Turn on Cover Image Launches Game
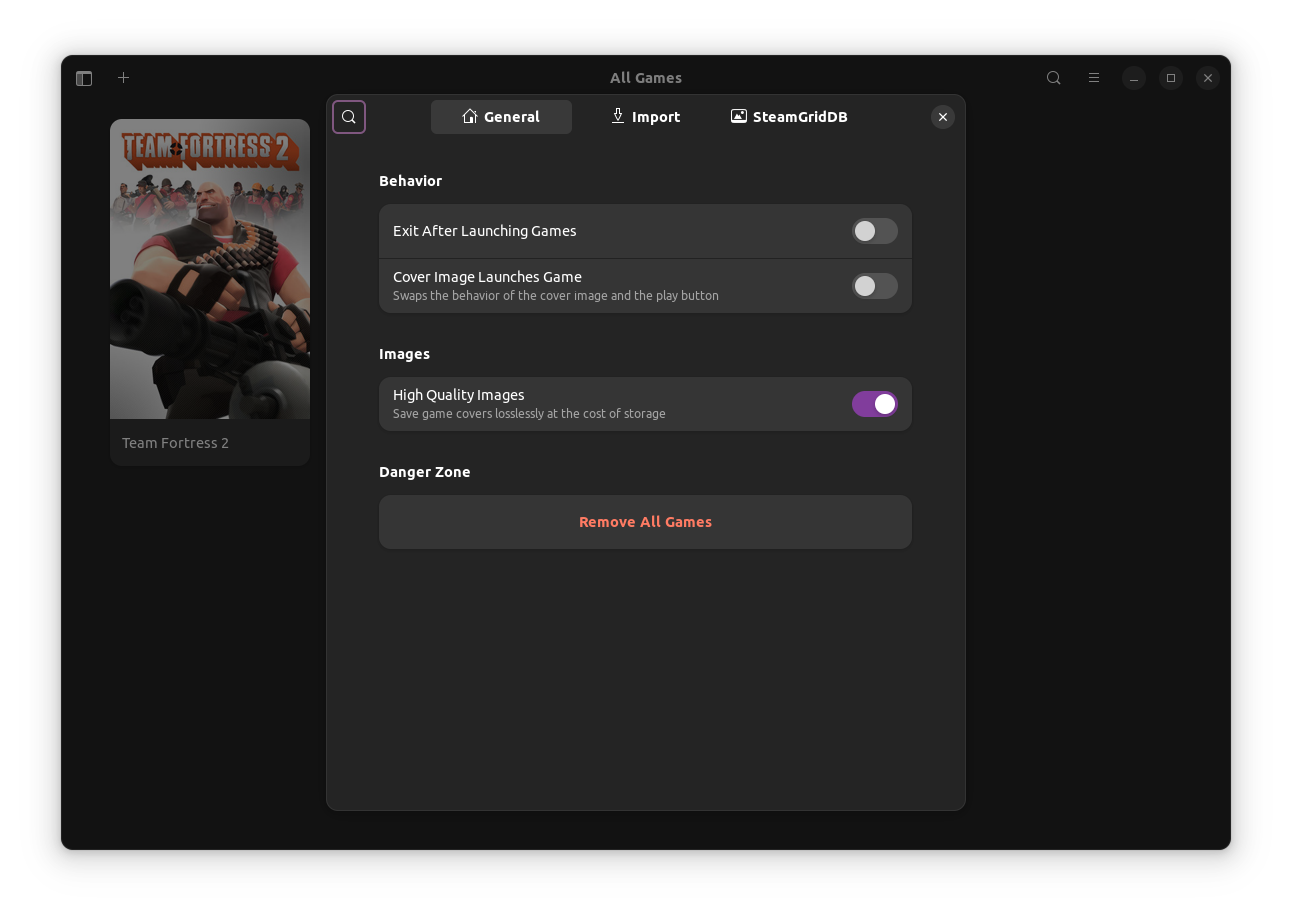1292x917 pixels. (874, 286)
